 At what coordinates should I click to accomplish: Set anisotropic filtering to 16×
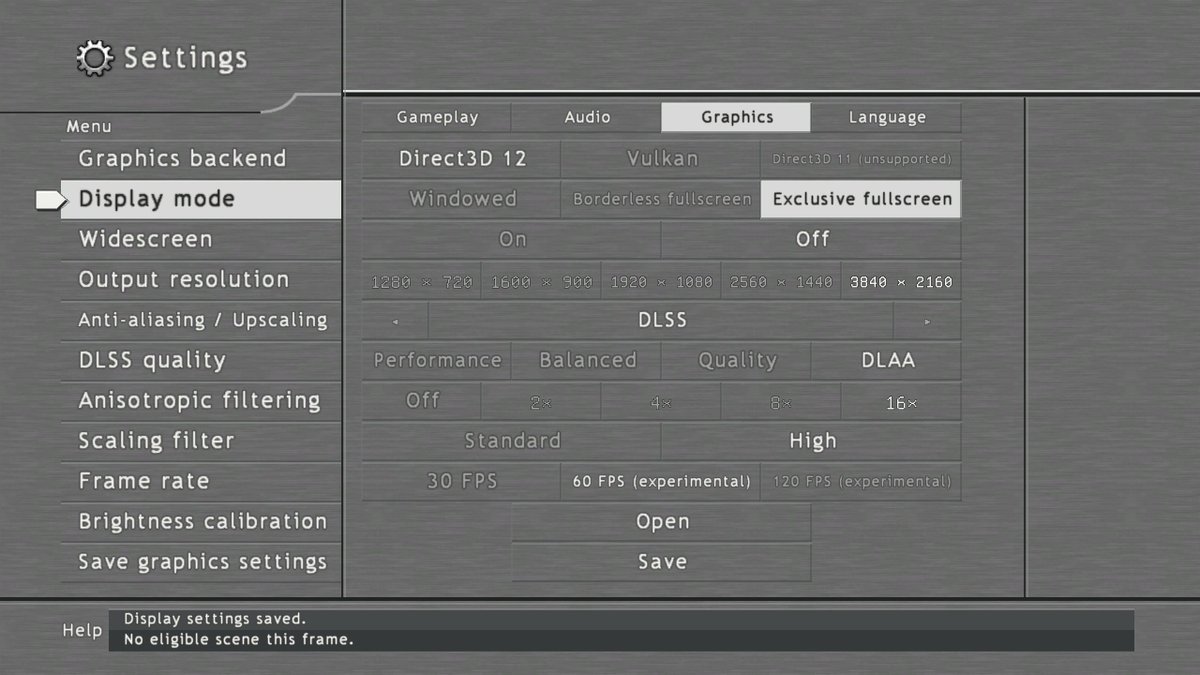point(901,401)
